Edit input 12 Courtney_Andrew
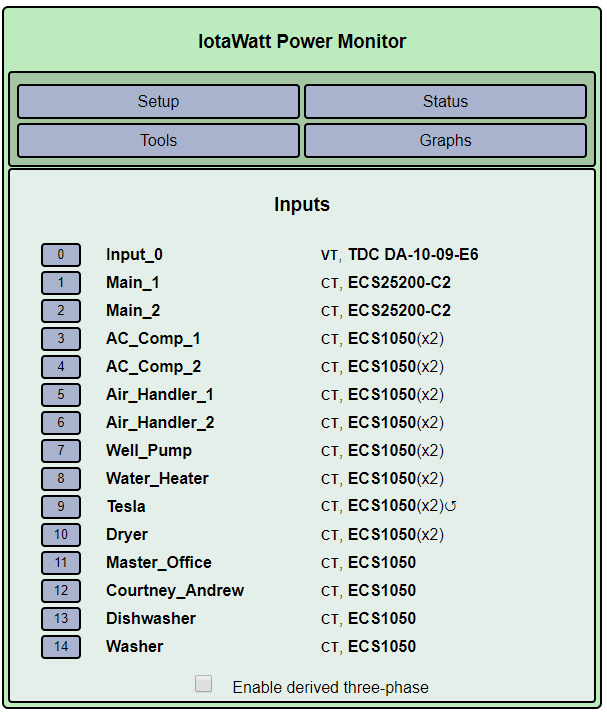 click(x=61, y=591)
